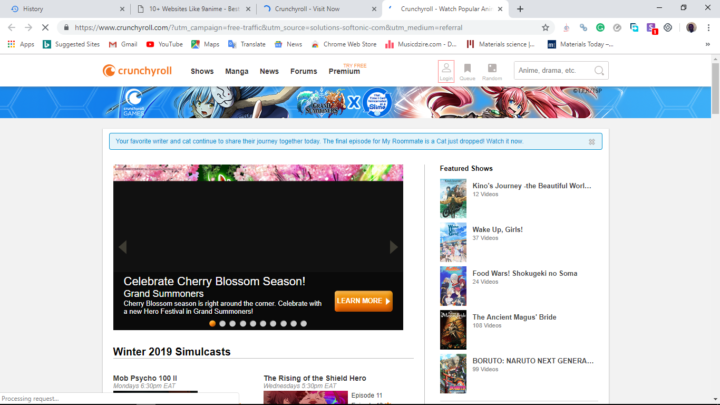Open Apps bookmark shortcut
720x405 pixels.
[21, 44]
